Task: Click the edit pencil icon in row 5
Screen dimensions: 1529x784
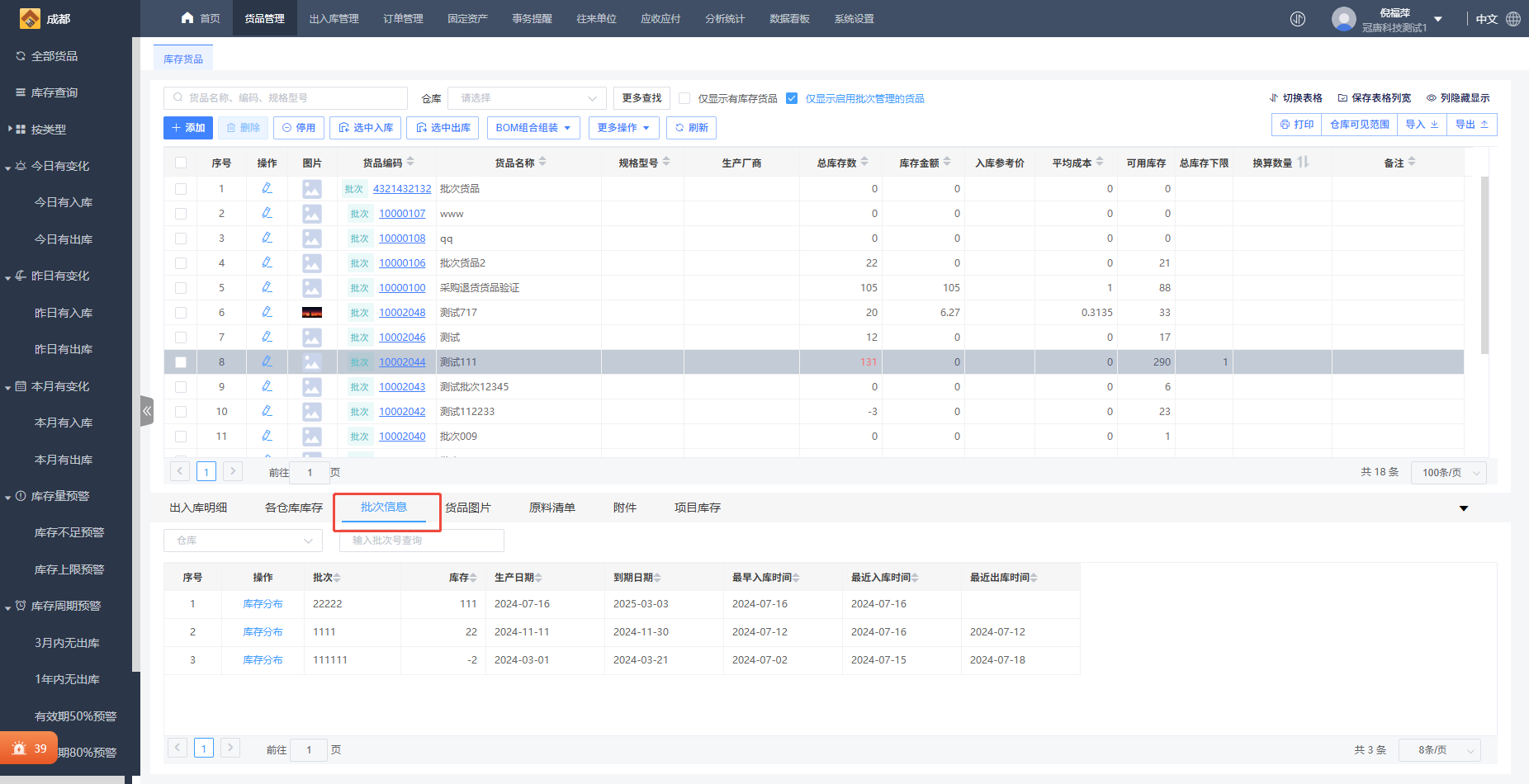Action: pos(267,287)
